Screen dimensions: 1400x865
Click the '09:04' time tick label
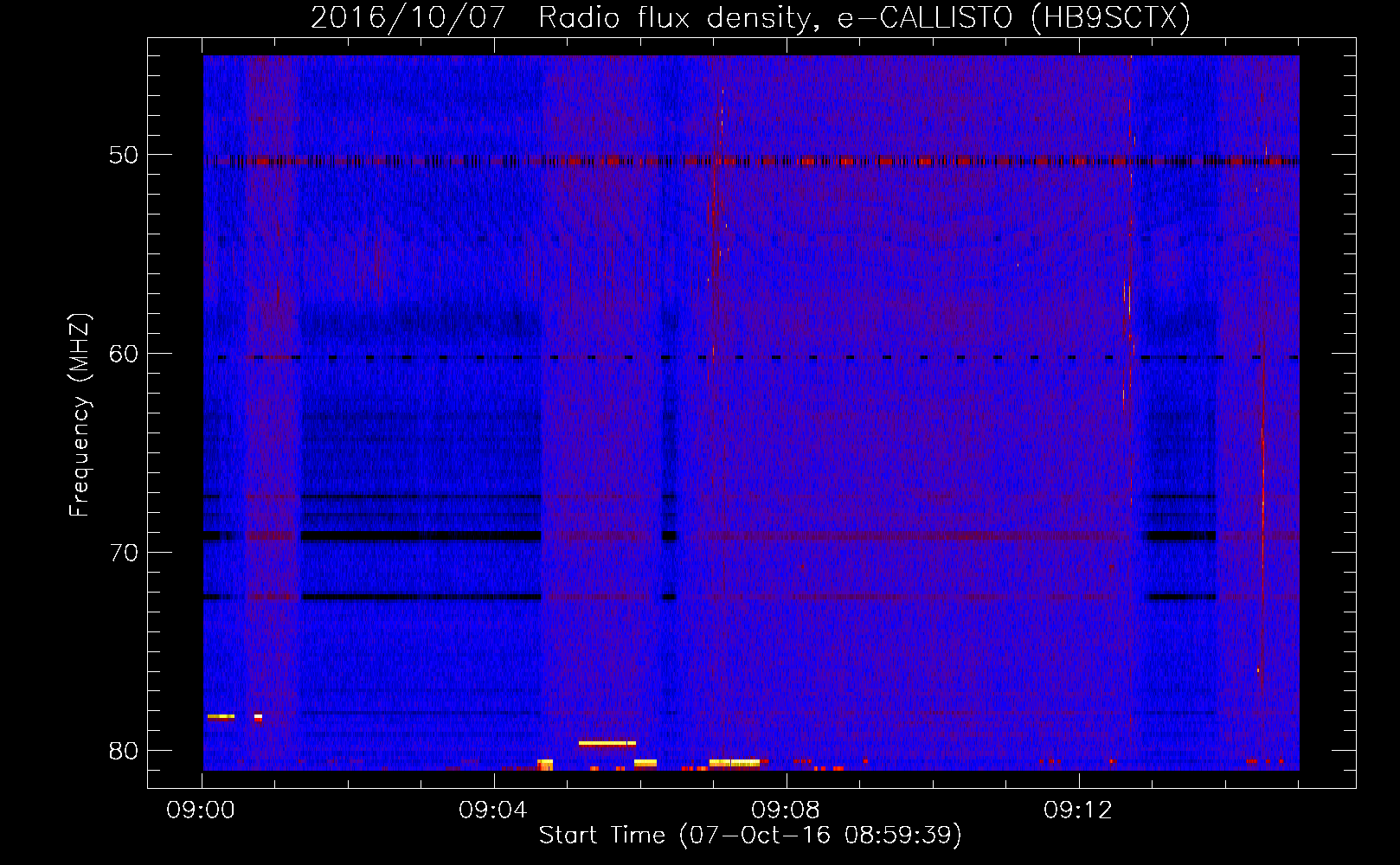pyautogui.click(x=493, y=811)
